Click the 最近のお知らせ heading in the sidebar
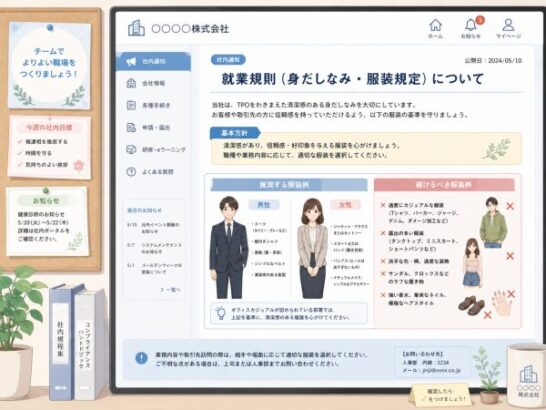546x410 pixels. click(145, 210)
